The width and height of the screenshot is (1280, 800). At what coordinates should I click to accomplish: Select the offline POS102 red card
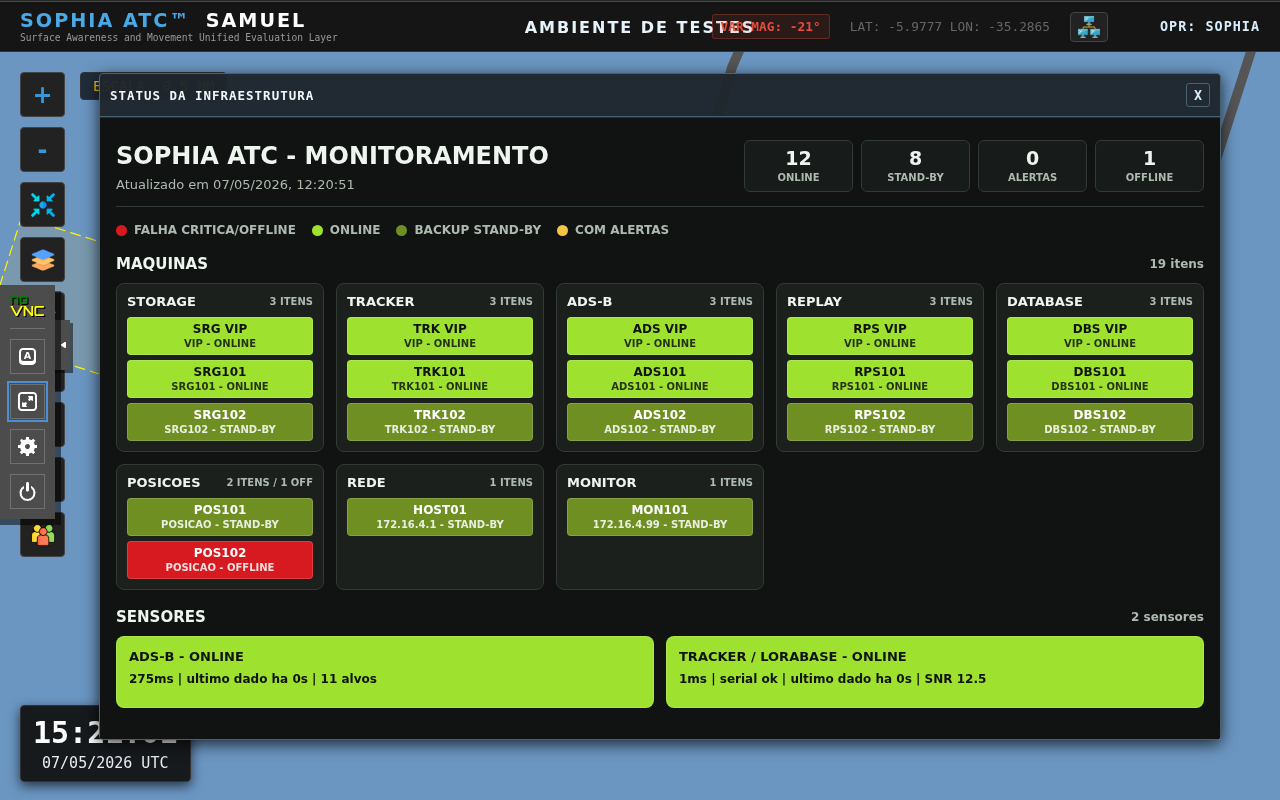click(x=220, y=560)
